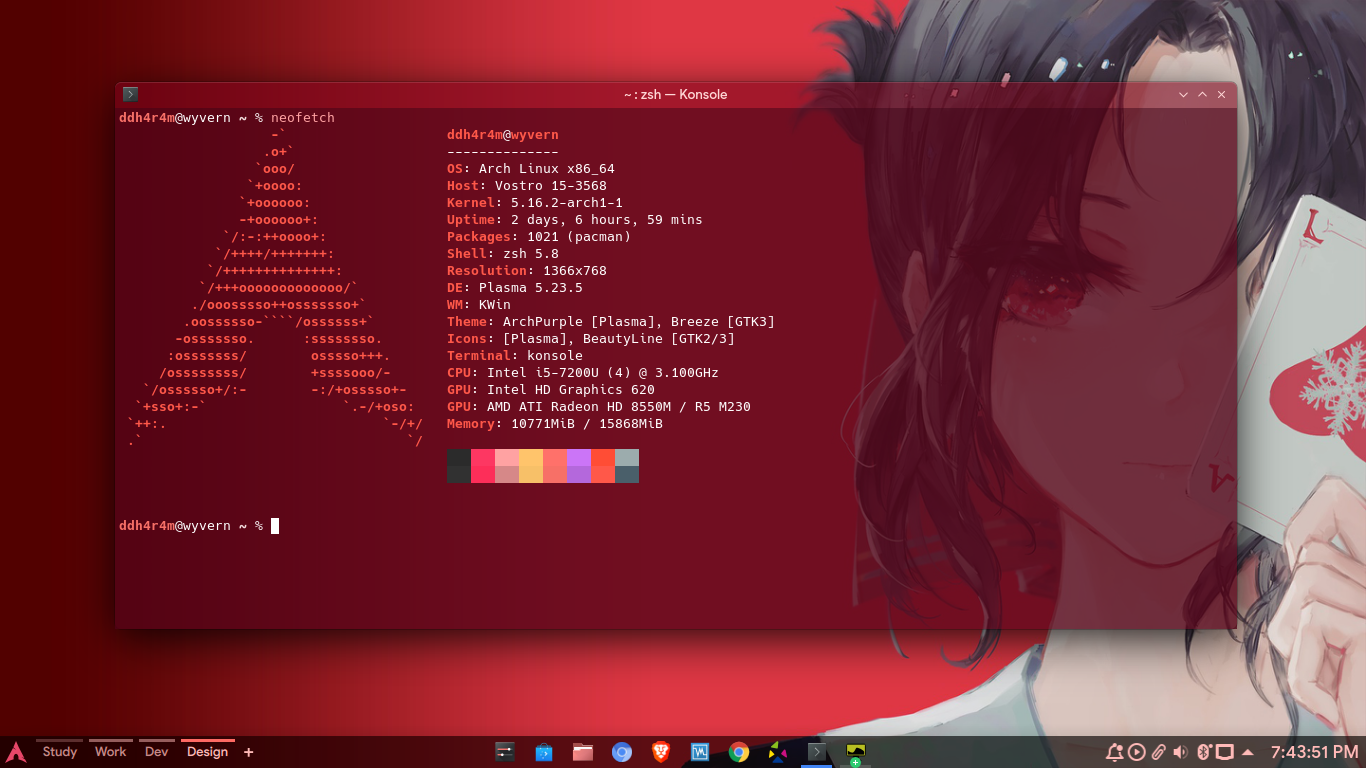Close the Konsole window

(1221, 94)
